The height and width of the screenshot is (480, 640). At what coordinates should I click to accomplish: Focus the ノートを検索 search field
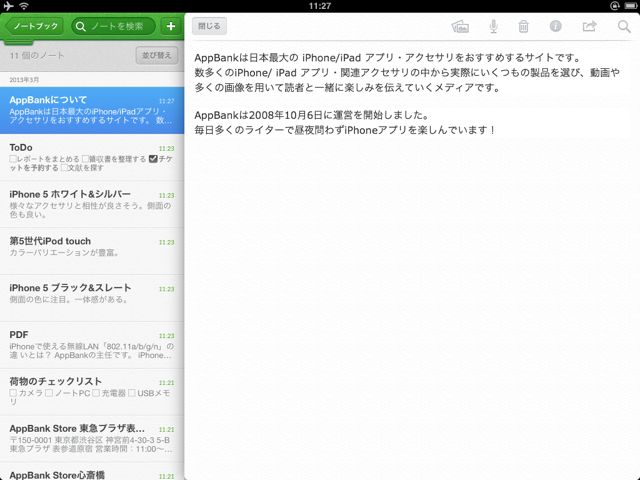click(113, 27)
